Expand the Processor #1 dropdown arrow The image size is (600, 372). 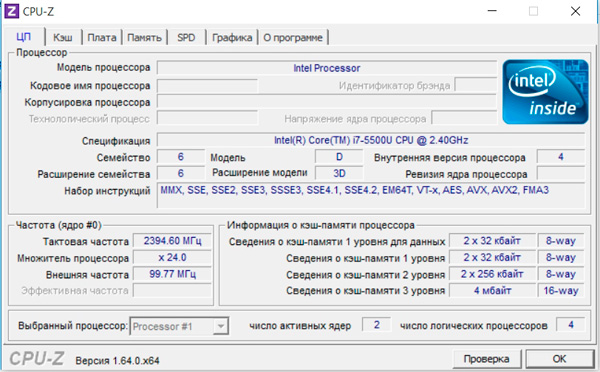(x=221, y=326)
